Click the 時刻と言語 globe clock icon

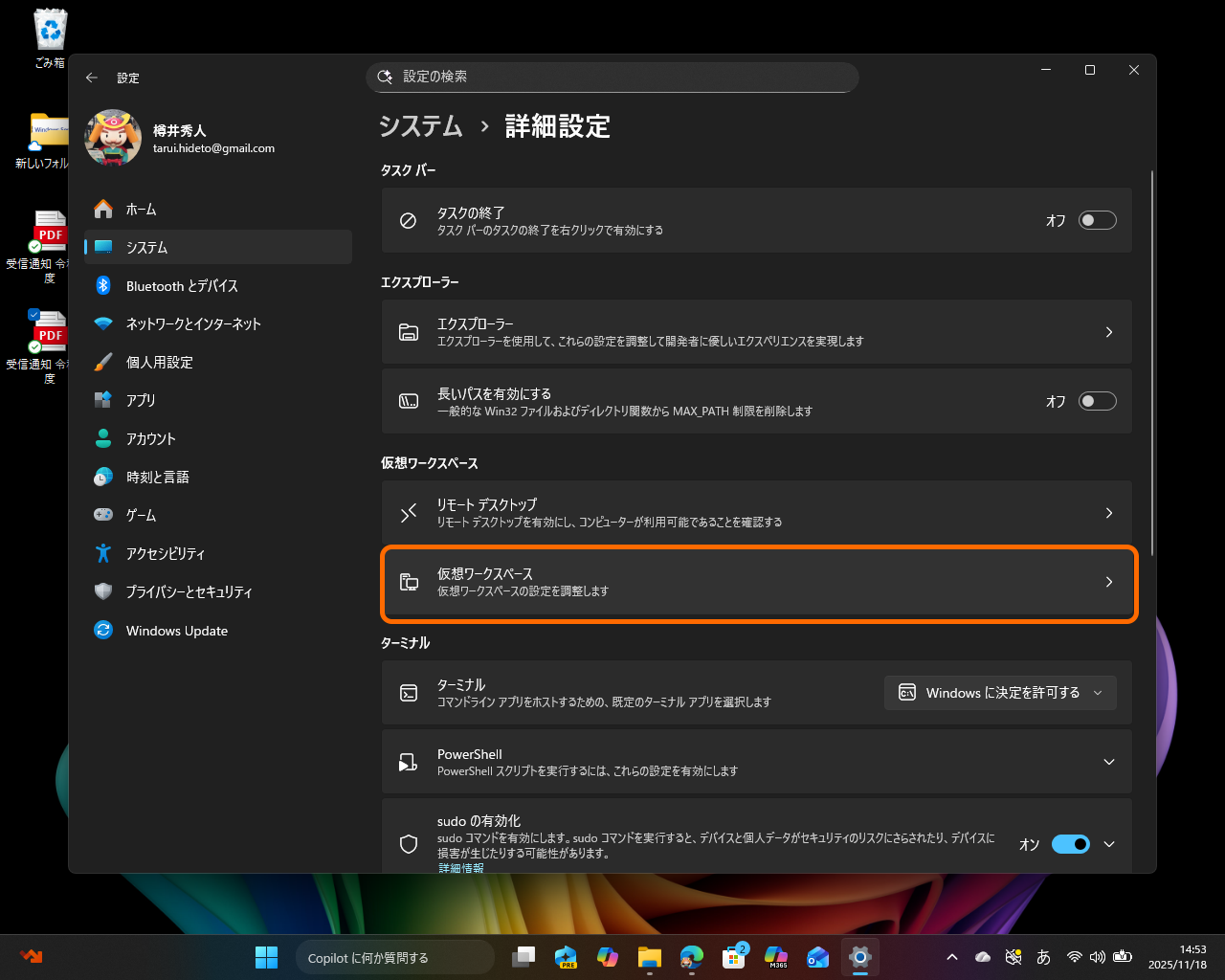(x=103, y=477)
